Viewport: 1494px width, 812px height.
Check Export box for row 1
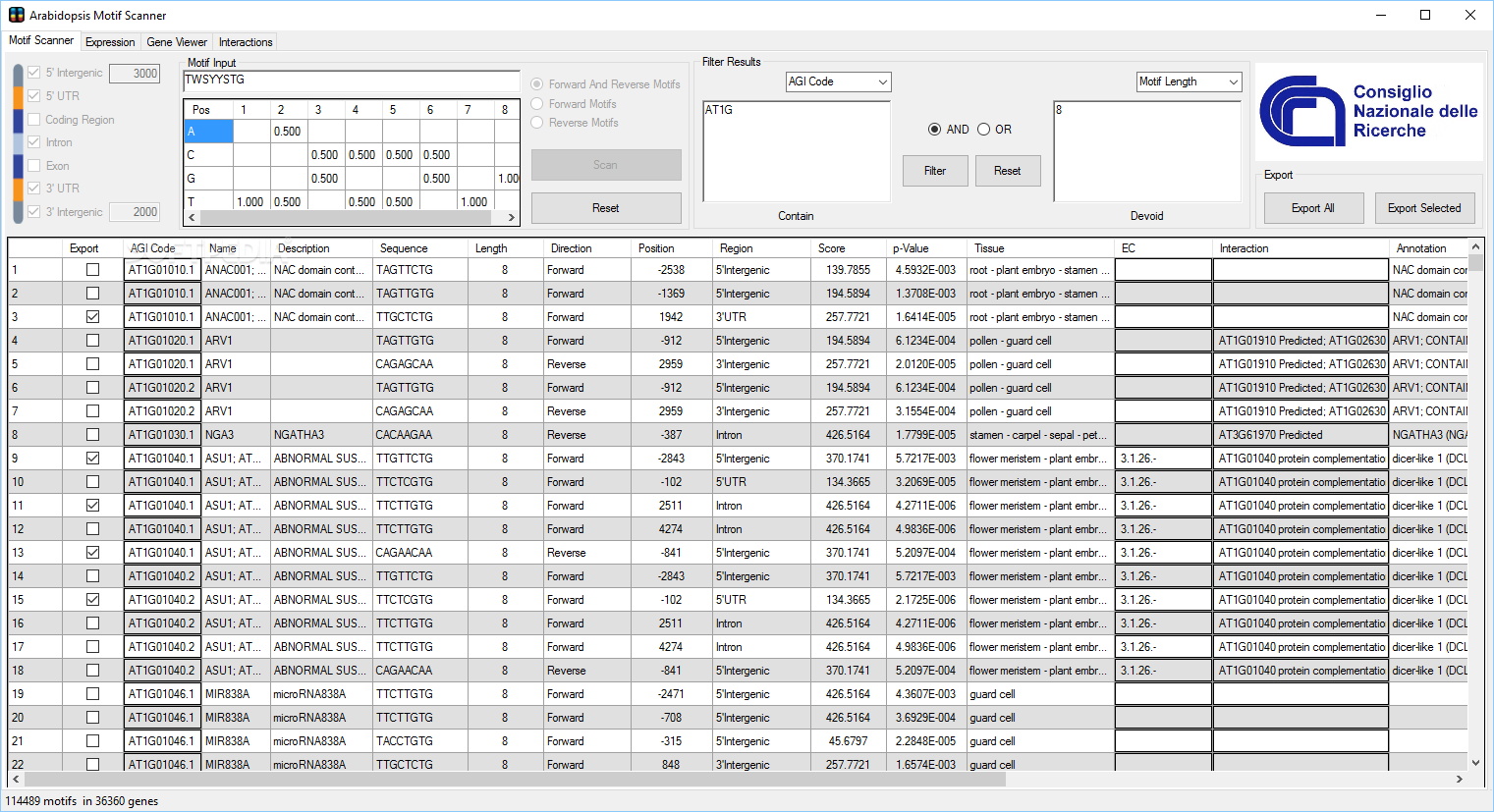tap(92, 270)
